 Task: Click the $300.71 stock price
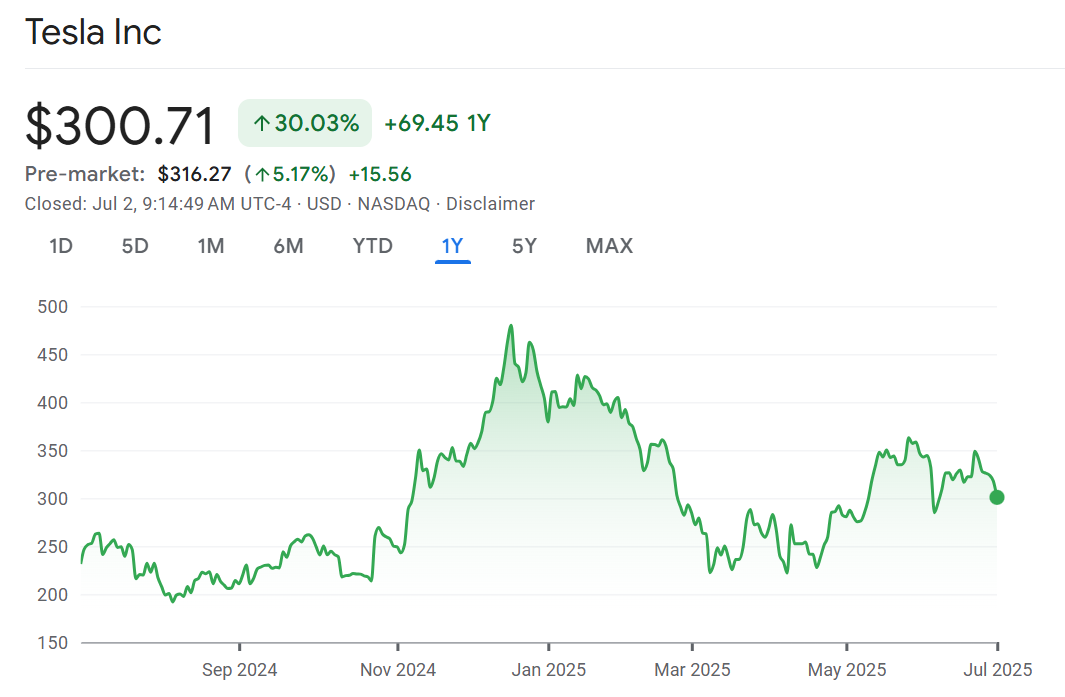point(120,126)
